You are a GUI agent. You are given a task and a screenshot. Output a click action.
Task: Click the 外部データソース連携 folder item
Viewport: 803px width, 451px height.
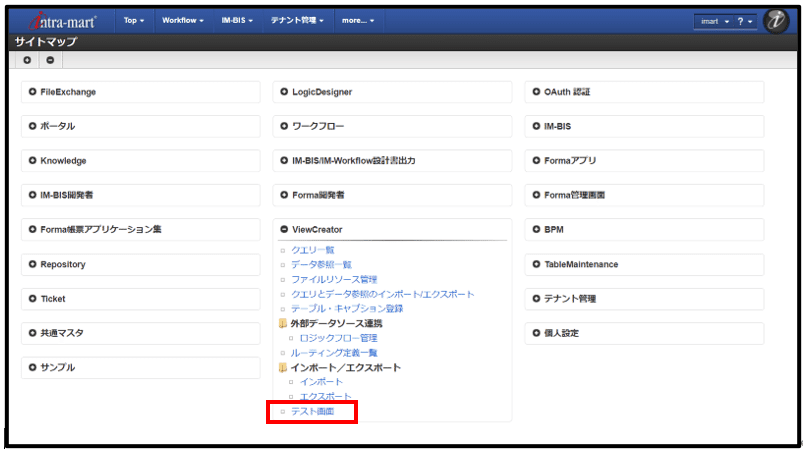click(336, 324)
